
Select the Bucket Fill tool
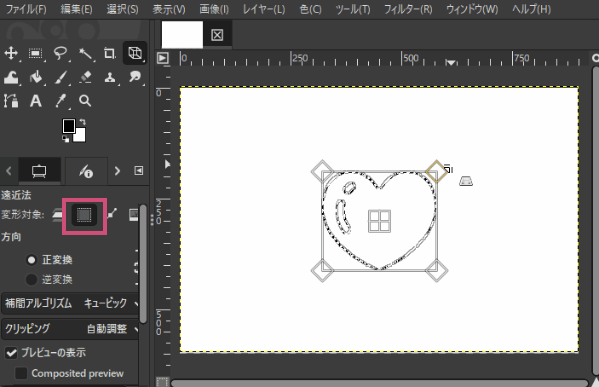coord(36,78)
